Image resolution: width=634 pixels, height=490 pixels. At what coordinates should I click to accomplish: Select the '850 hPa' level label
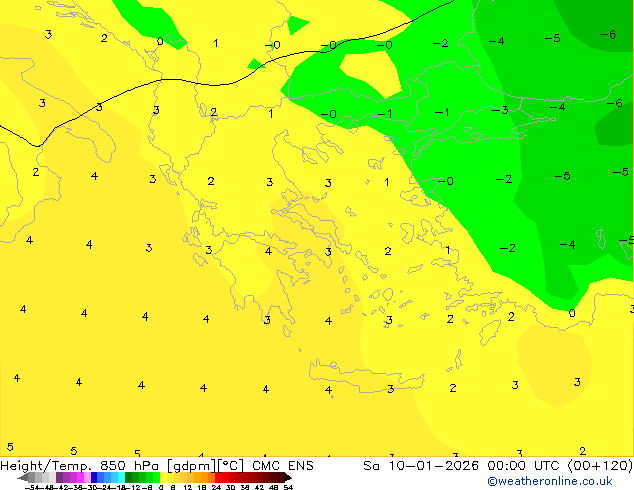[x=129, y=465]
